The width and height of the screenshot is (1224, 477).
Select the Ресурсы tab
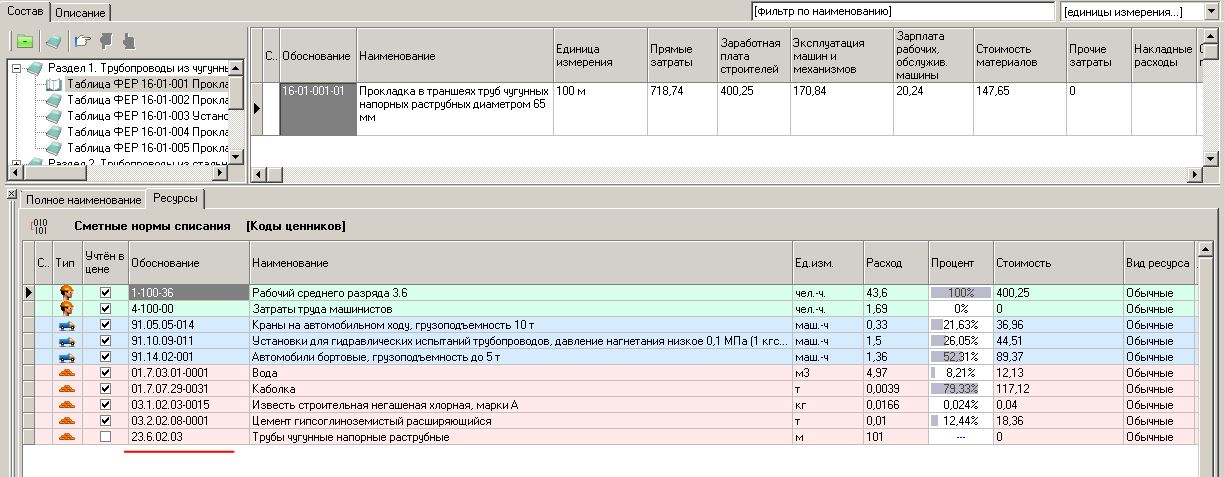pos(175,199)
